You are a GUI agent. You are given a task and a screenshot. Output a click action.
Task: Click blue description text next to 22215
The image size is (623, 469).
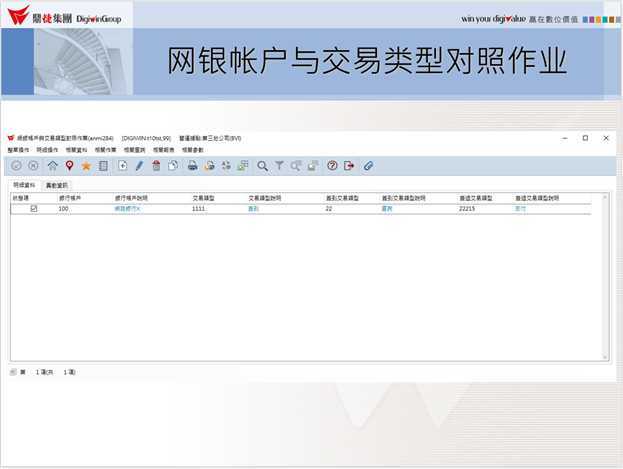520,209
